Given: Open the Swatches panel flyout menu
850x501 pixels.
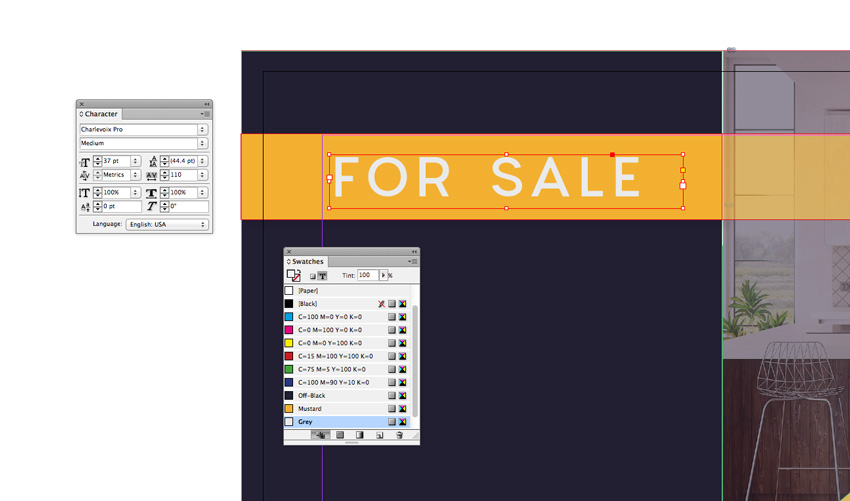Looking at the screenshot, I should (x=412, y=262).
